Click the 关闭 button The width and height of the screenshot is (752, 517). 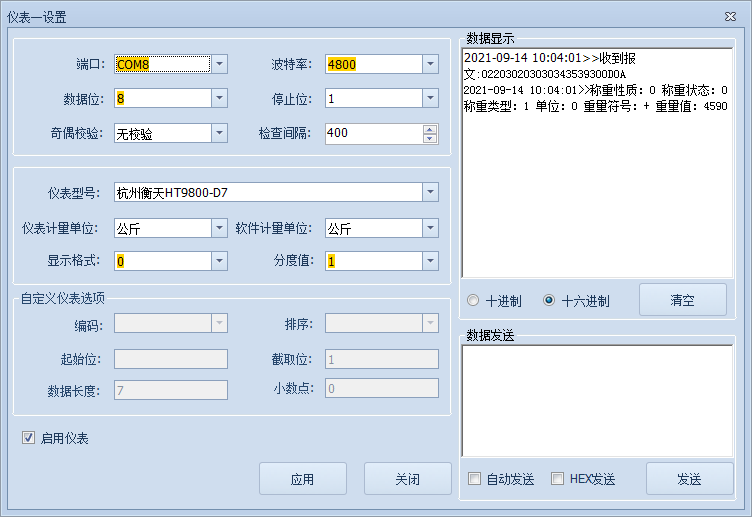408,478
